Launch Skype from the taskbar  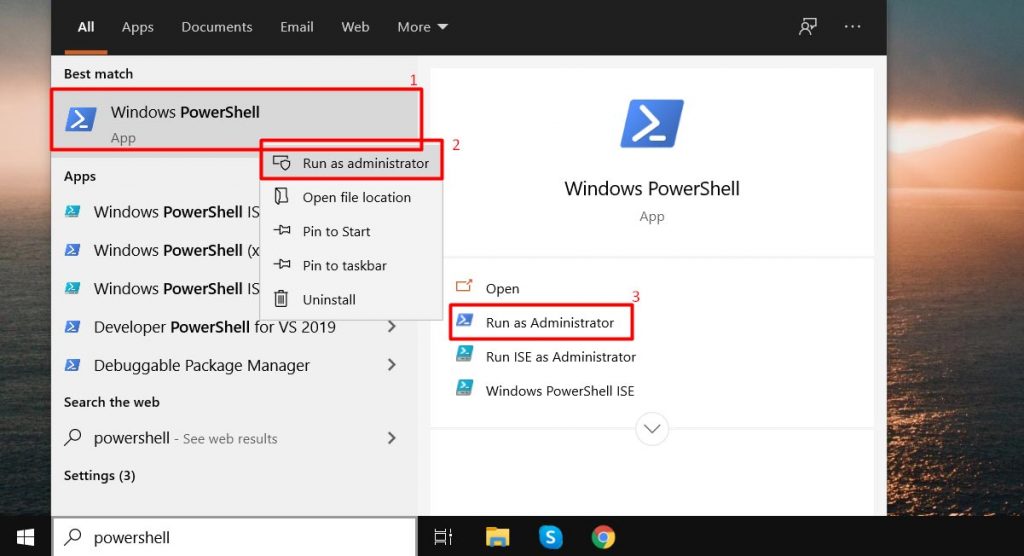(x=550, y=537)
